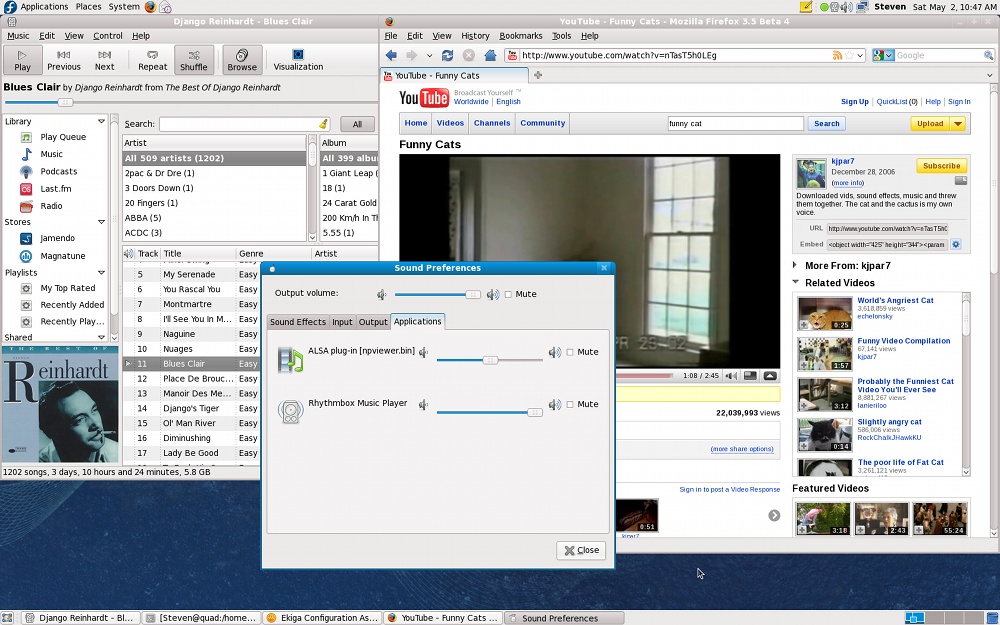Open the Bookmarks menu in Firefox
Screen dimensions: 1000x625
[520, 36]
